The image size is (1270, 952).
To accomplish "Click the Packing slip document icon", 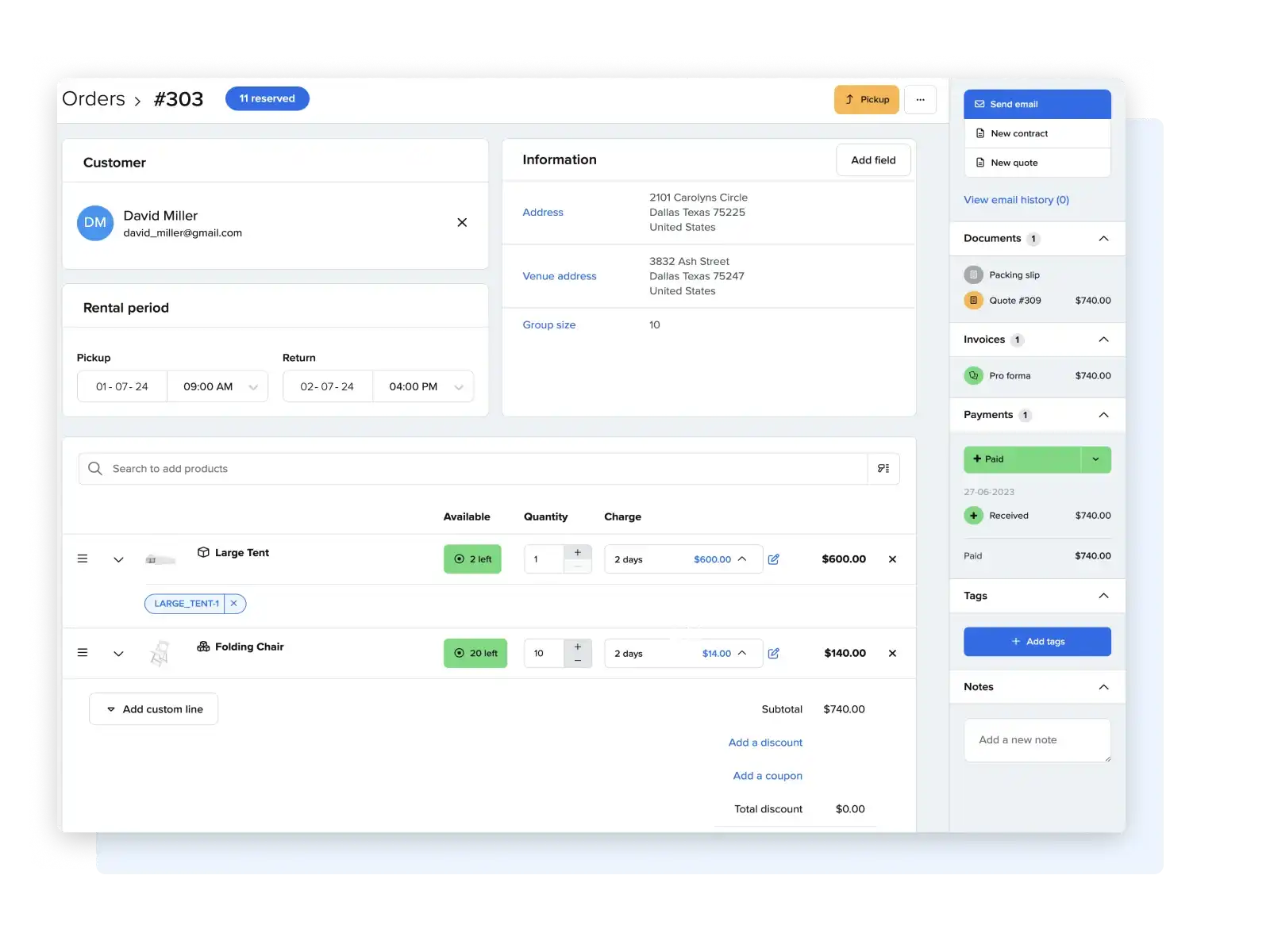I will pyautogui.click(x=973, y=274).
